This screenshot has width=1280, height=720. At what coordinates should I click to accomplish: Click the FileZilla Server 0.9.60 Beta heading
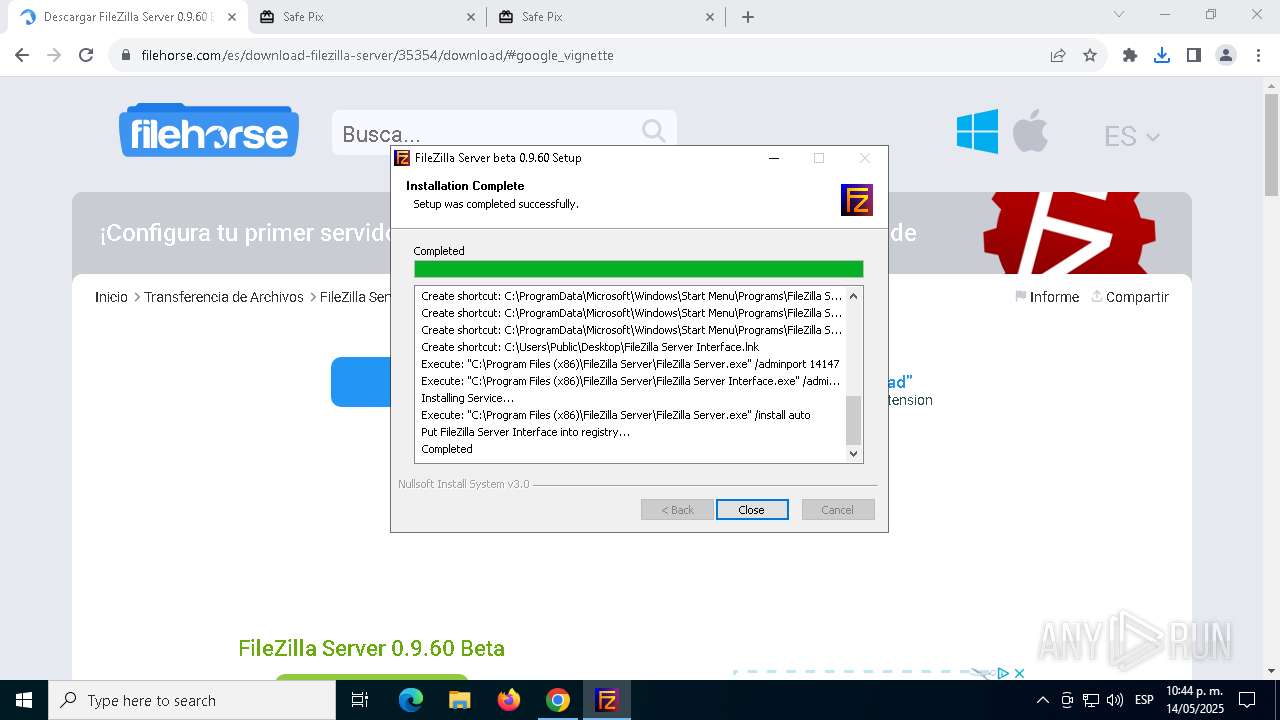click(x=371, y=648)
